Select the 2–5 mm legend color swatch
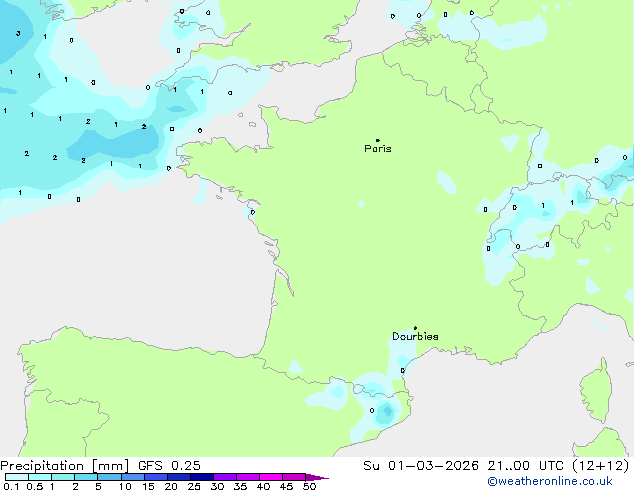 pyautogui.click(x=86, y=477)
